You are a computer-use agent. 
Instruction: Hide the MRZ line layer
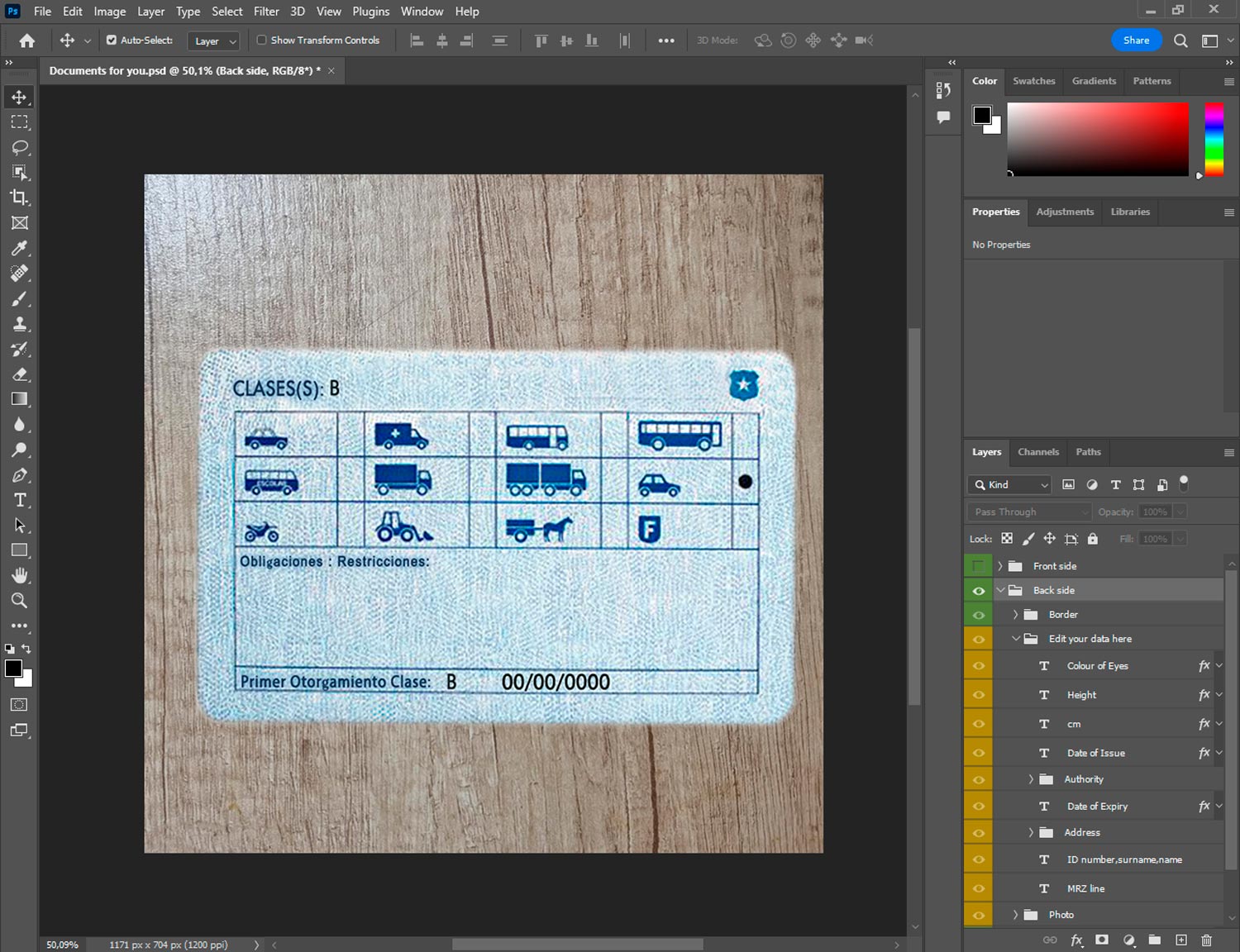tap(979, 888)
